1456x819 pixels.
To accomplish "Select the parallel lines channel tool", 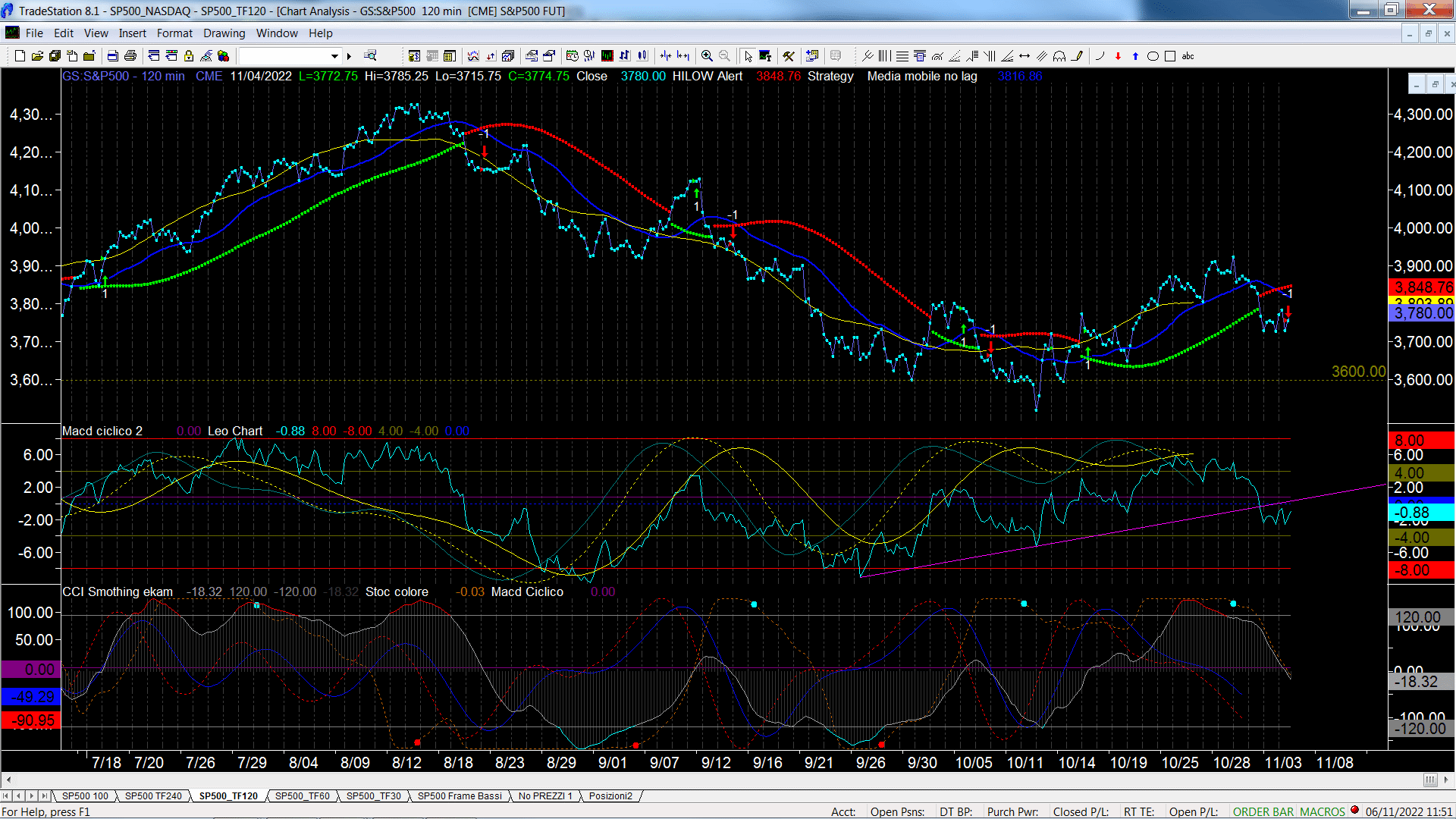I will pyautogui.click(x=1042, y=56).
